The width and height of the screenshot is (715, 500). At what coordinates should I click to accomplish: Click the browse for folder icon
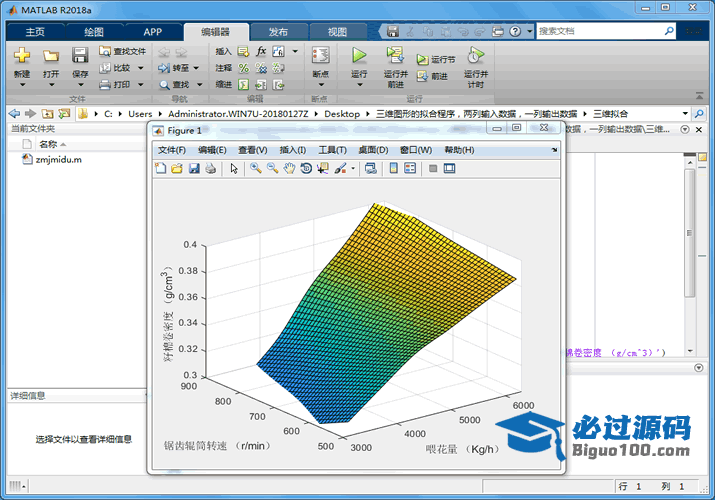[x=64, y=113]
